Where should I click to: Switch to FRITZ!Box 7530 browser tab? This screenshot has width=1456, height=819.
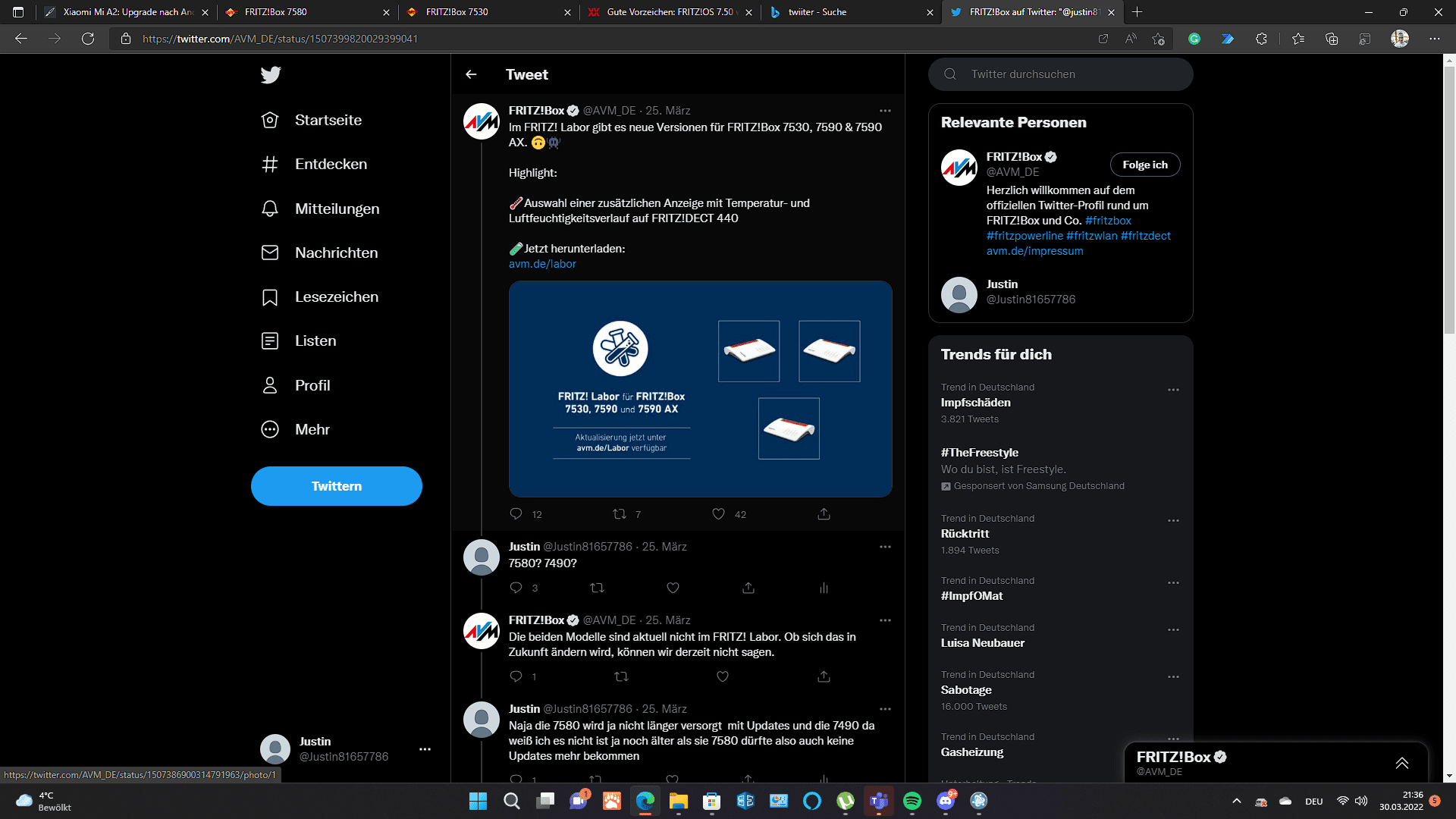489,12
